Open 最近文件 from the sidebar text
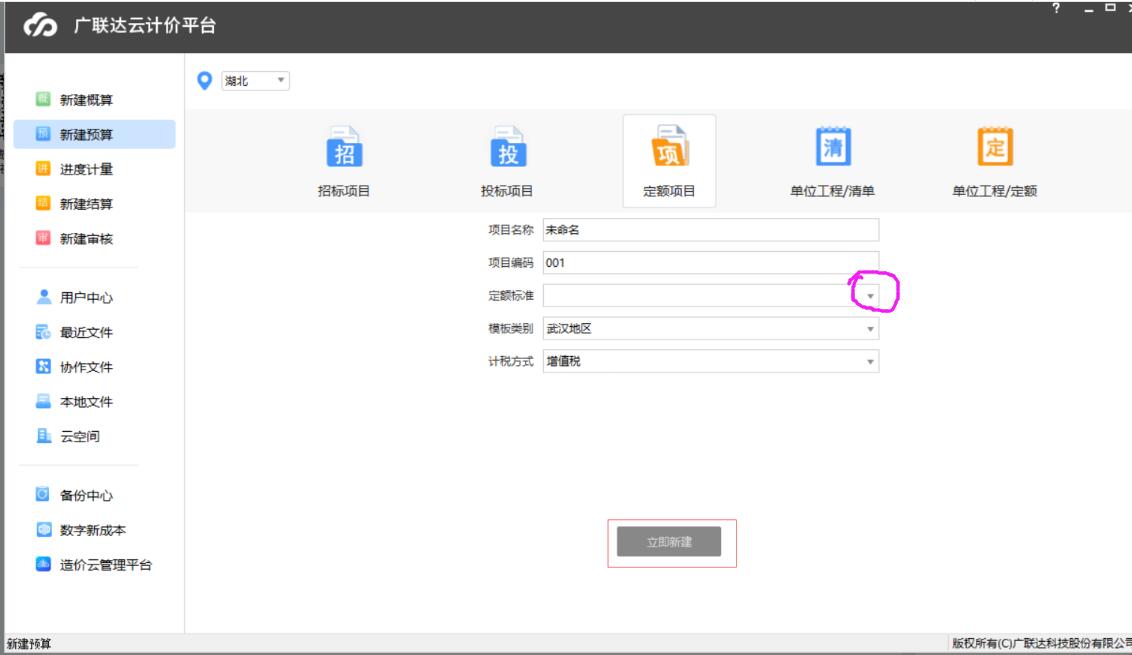This screenshot has height=655, width=1132. (x=87, y=332)
